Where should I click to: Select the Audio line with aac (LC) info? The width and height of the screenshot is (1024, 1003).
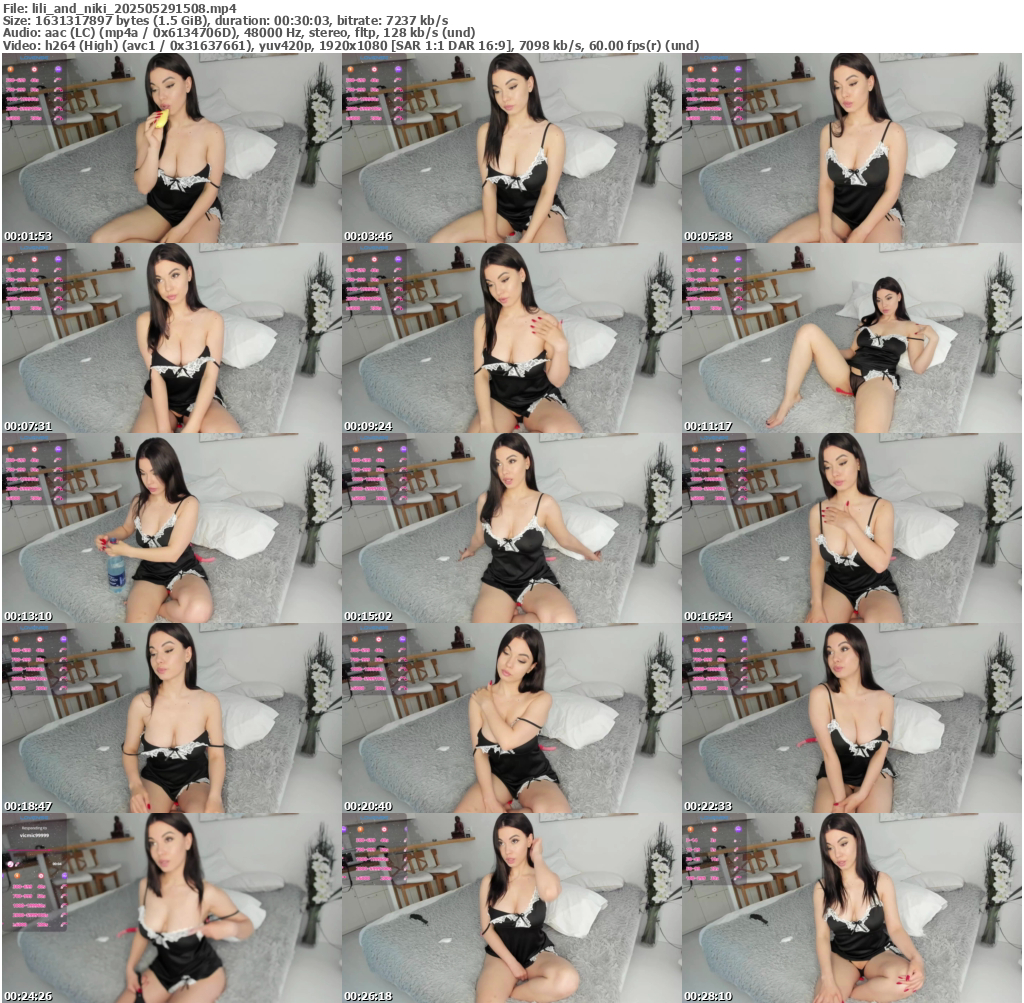coord(239,33)
